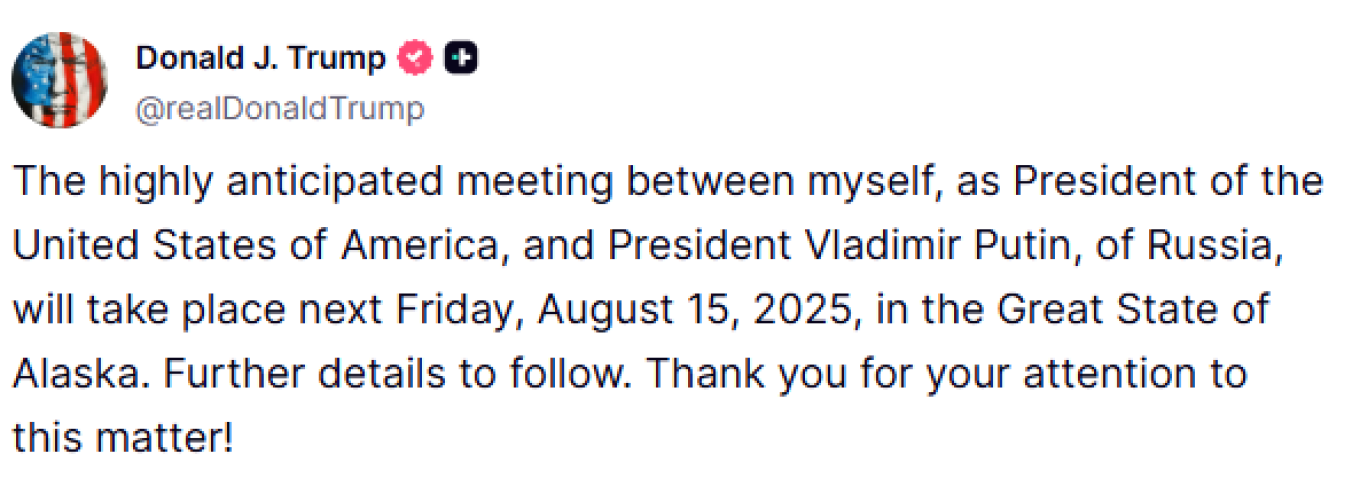Open the Donald J. Trump display name
This screenshot has width=1360, height=493.
pyautogui.click(x=260, y=59)
